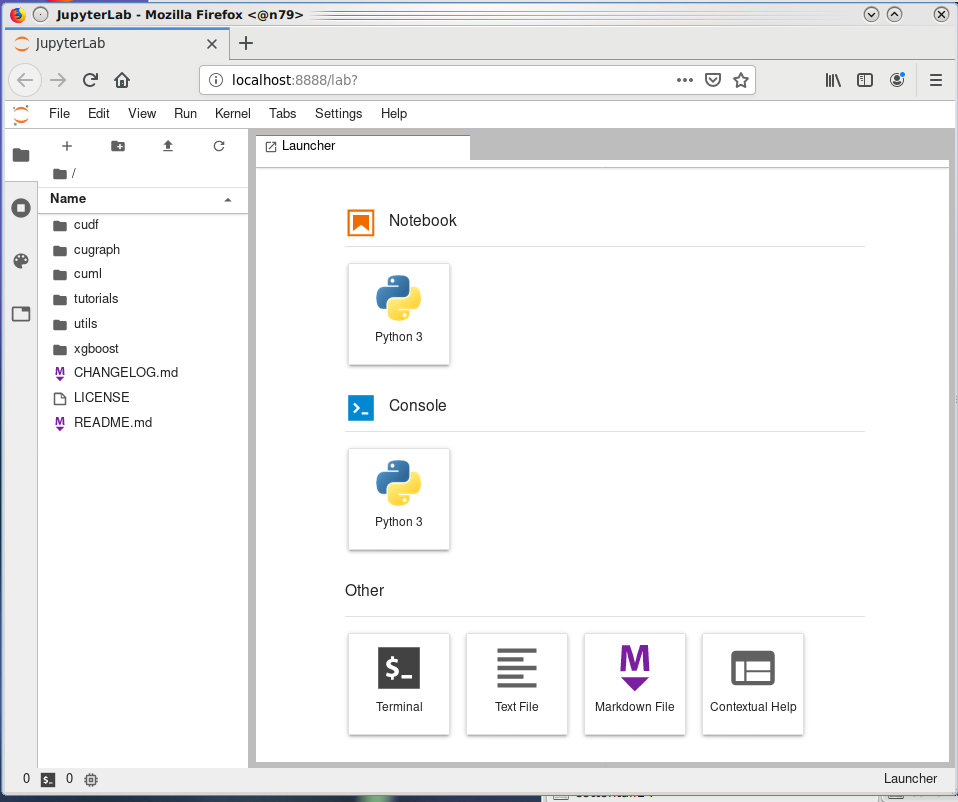Click the JupyterLab logo in menu bar
The image size is (958, 802).
(x=21, y=114)
